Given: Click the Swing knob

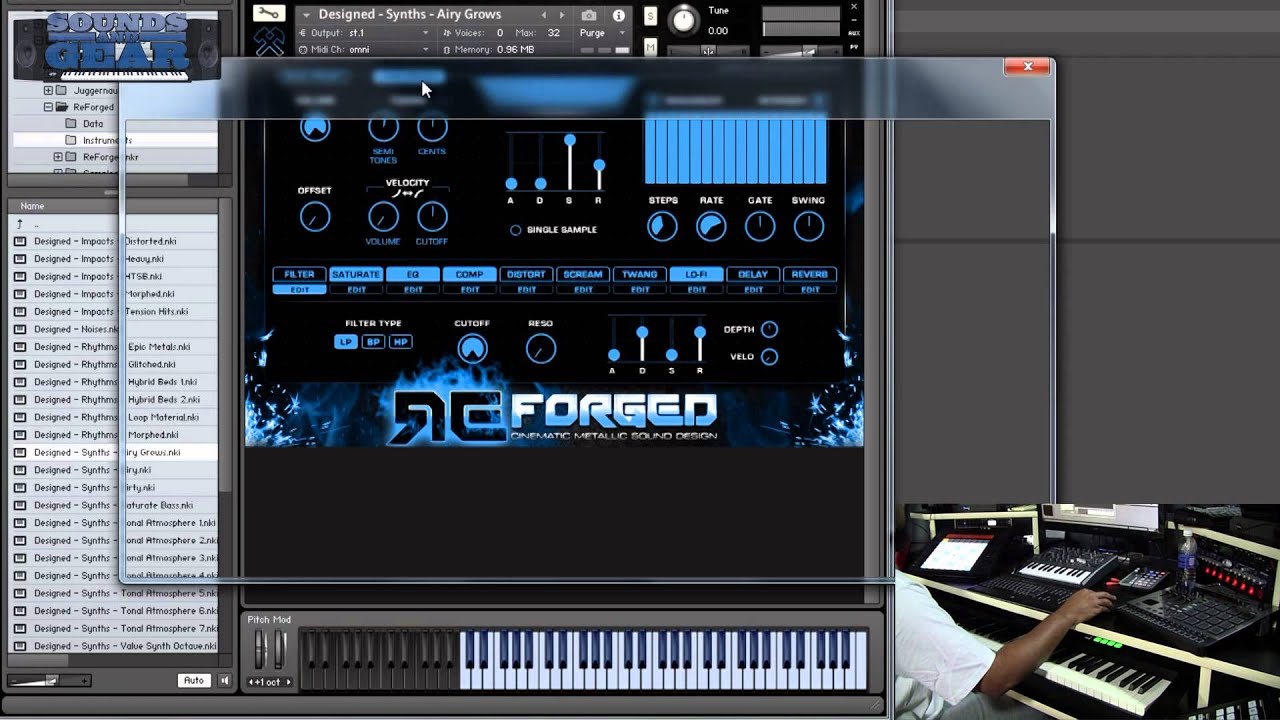Looking at the screenshot, I should pyautogui.click(x=809, y=227).
